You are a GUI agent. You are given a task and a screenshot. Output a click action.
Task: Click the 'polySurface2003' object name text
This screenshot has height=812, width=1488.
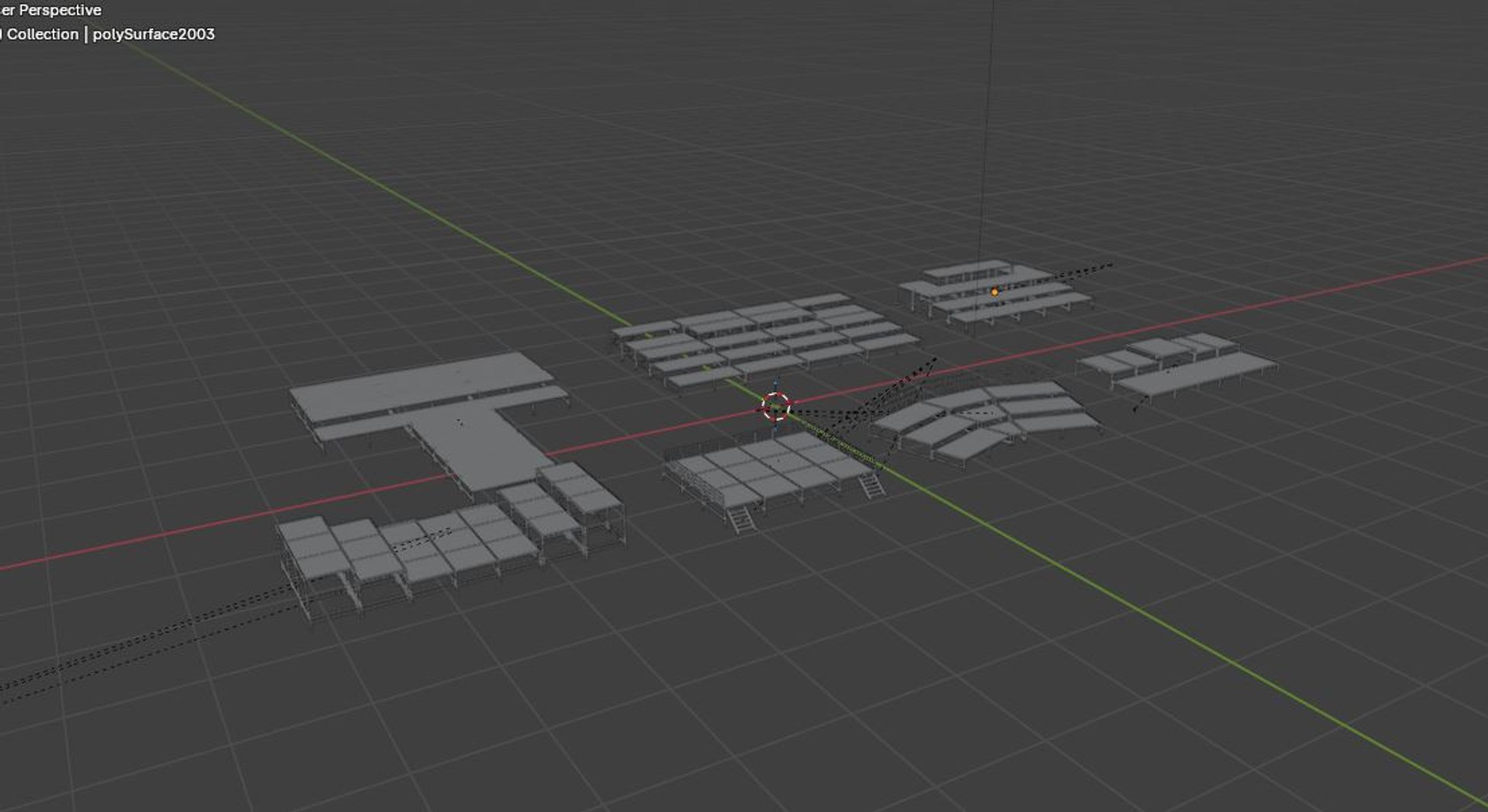coord(153,34)
